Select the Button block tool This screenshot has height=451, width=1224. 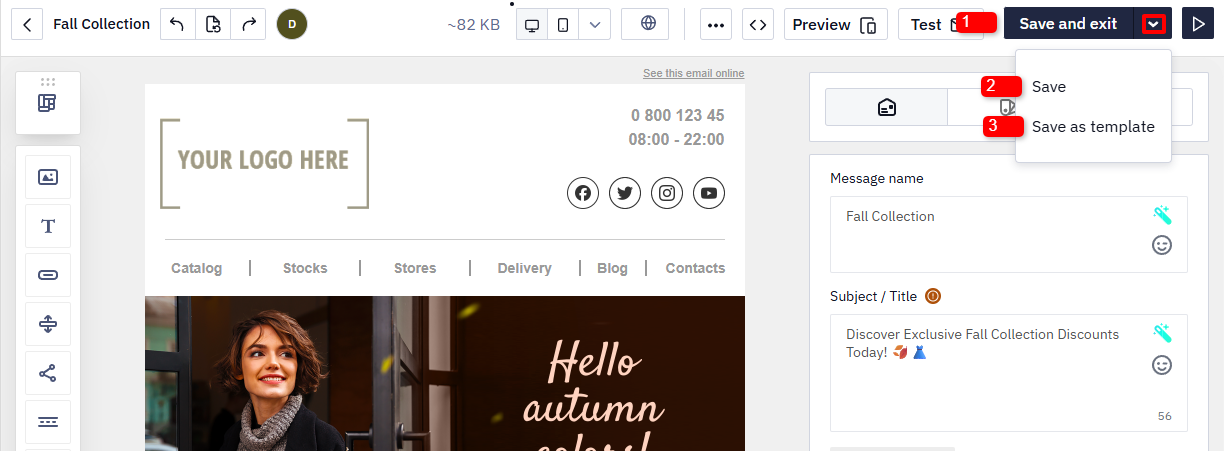48,275
